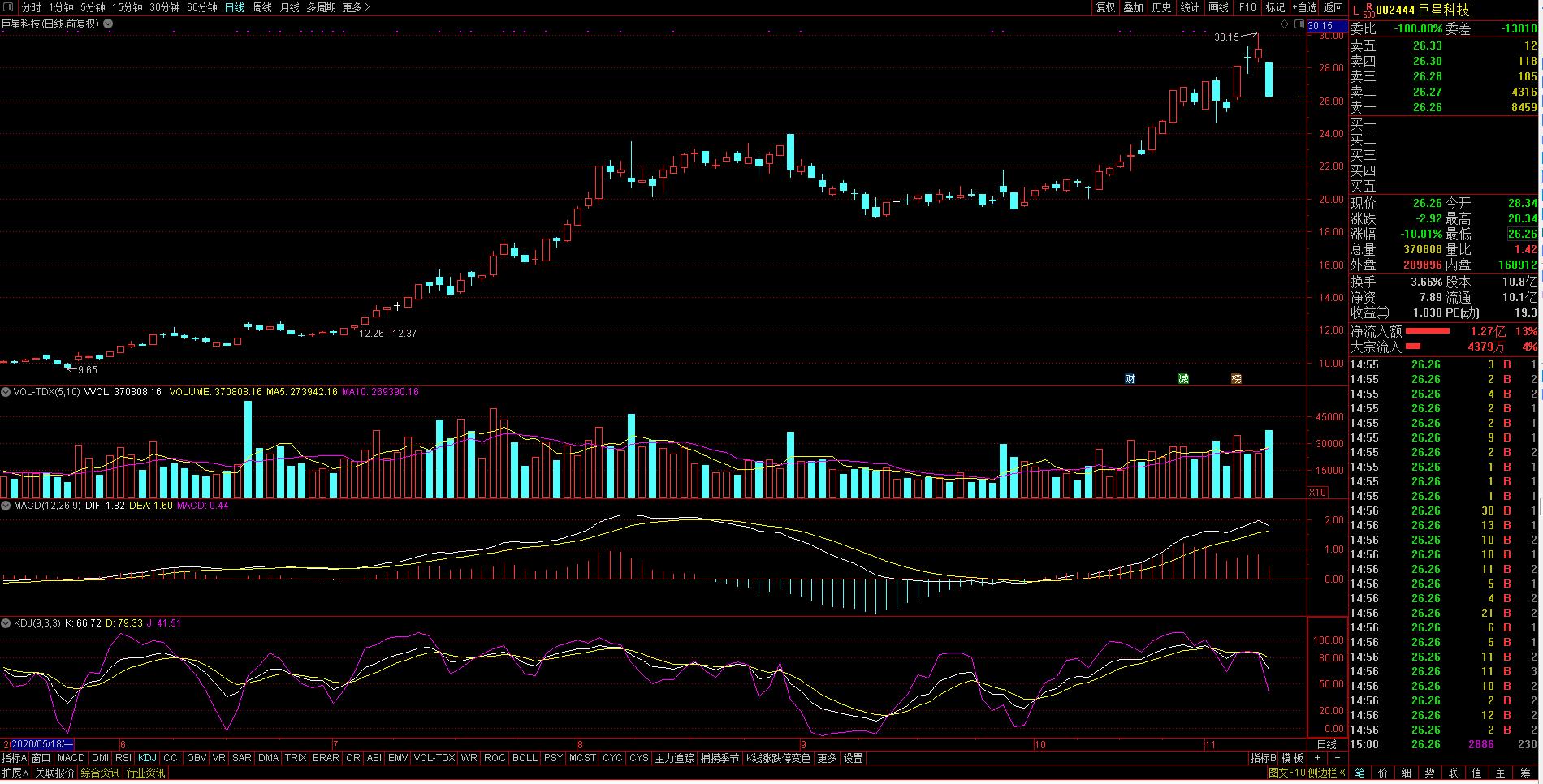This screenshot has width=1543, height=784.
Task: Click the plus zoom-in button
Action: pyautogui.click(x=1317, y=758)
